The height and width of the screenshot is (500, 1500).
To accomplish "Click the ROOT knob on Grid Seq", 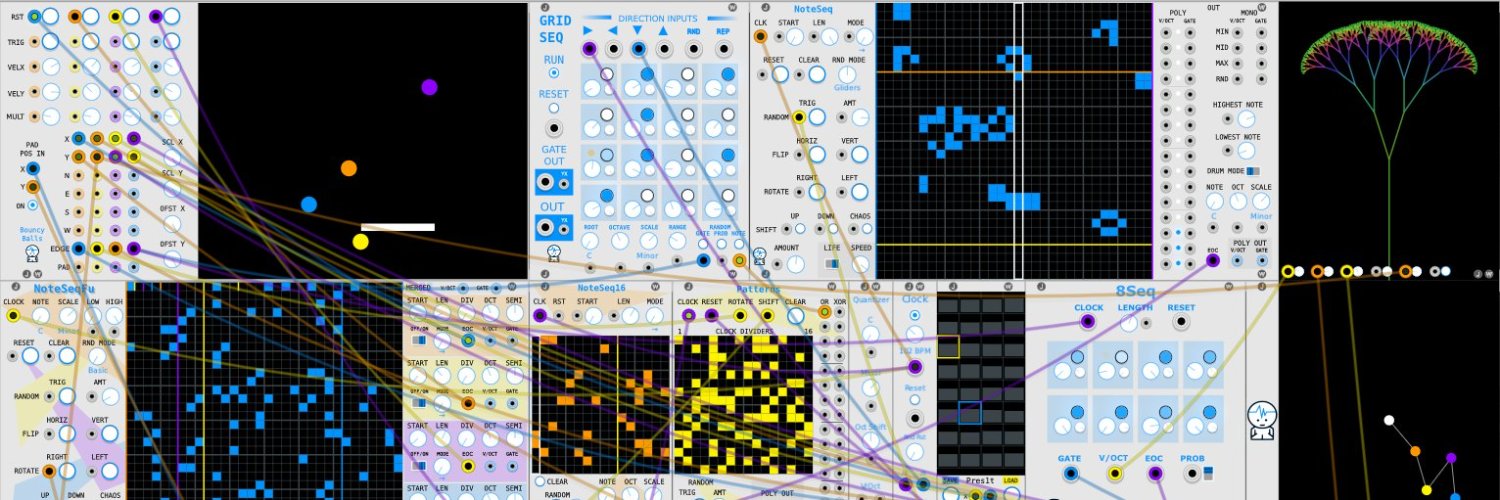I will point(590,241).
